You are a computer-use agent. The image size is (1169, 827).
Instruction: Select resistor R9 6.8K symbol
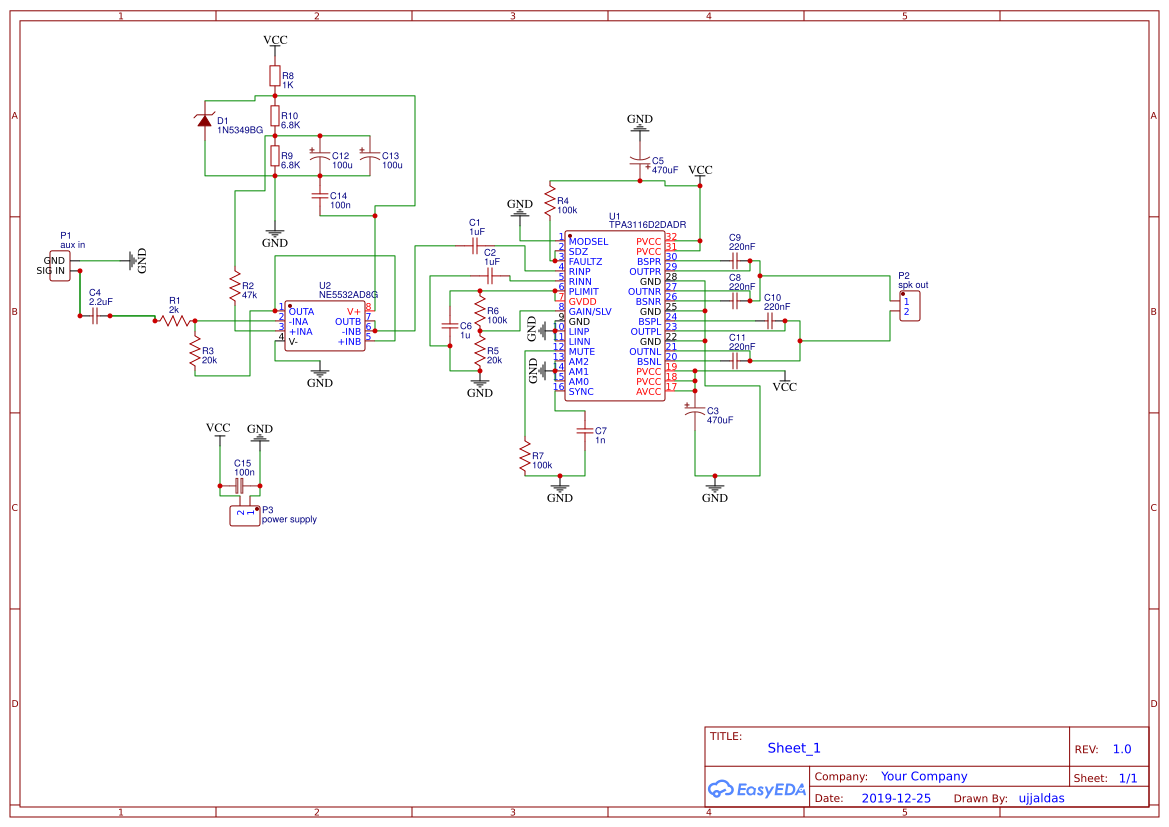[275, 156]
